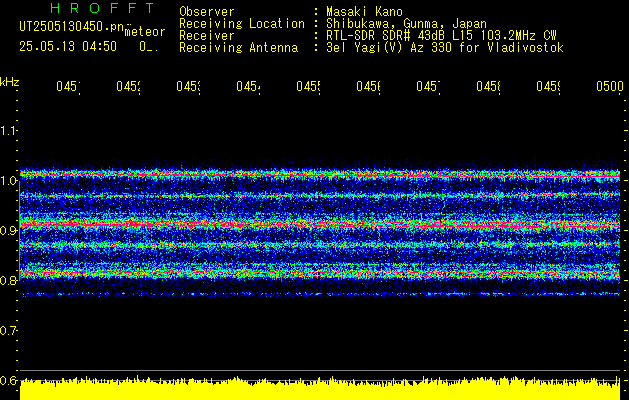Viewport: 629px width, 400px height.
Task: Click the 'Receiver' field label
Action: coord(207,36)
